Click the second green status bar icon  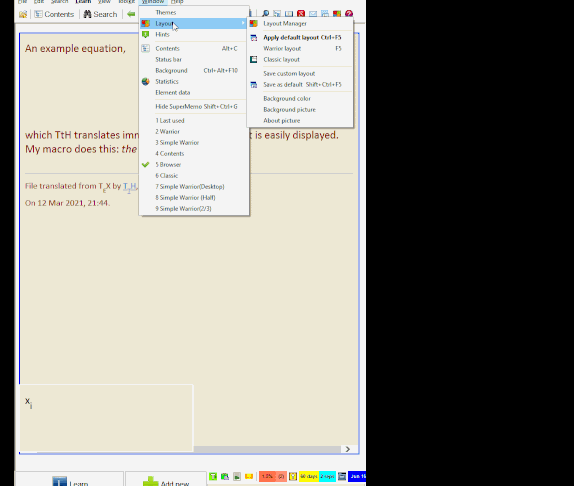click(225, 476)
